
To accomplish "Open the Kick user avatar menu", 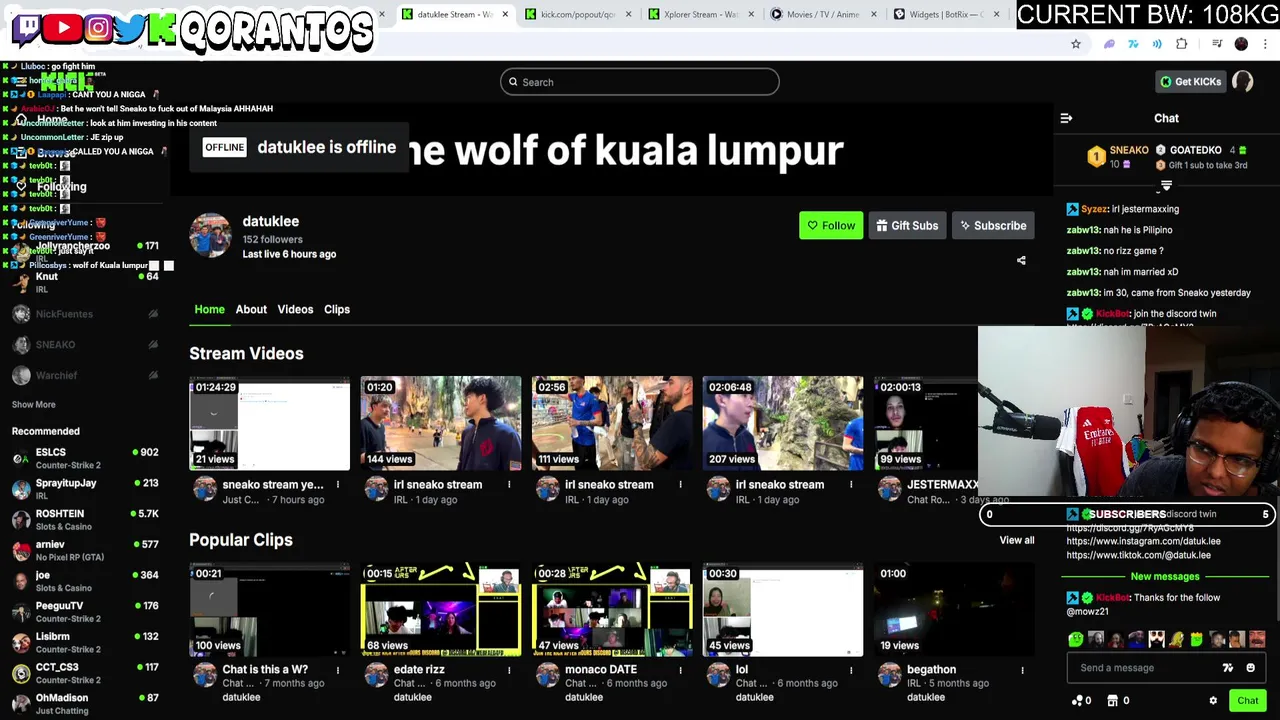I will (x=1243, y=82).
